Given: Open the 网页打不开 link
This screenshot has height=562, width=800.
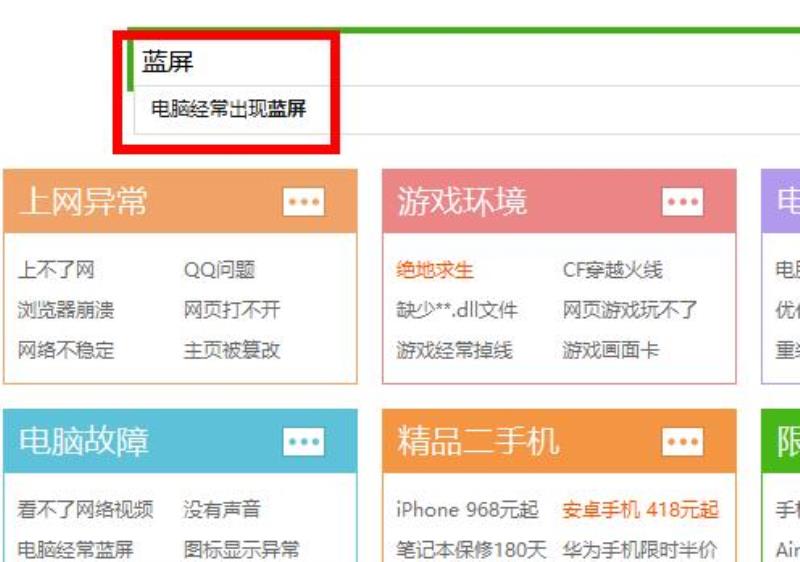Looking at the screenshot, I should tap(232, 310).
